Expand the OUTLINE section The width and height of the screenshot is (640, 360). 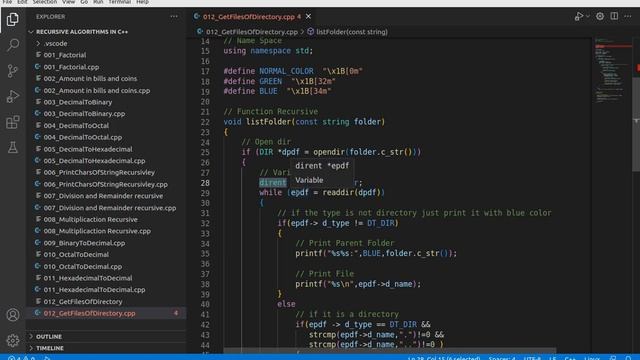pyautogui.click(x=106, y=336)
